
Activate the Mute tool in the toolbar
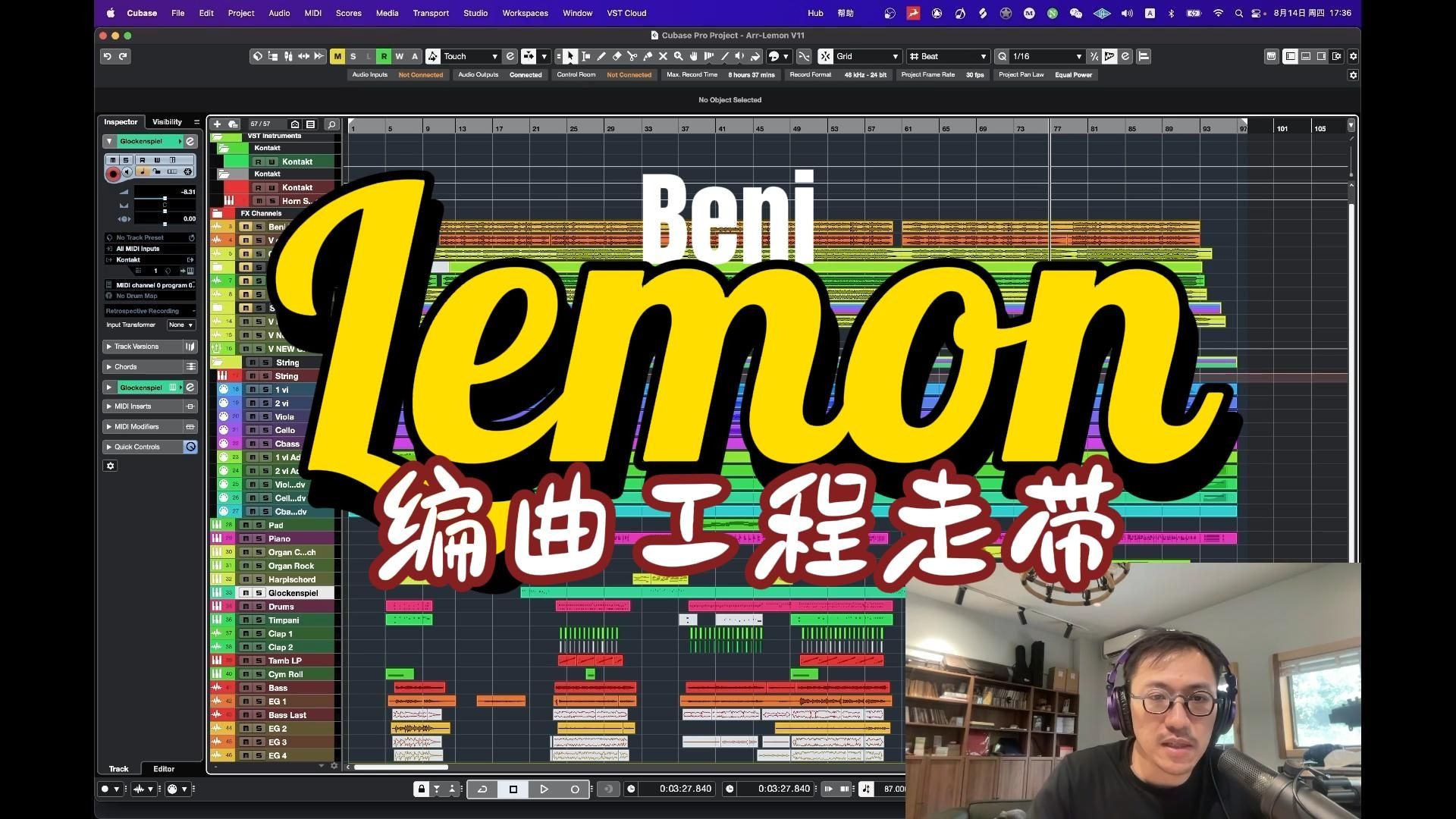664,56
